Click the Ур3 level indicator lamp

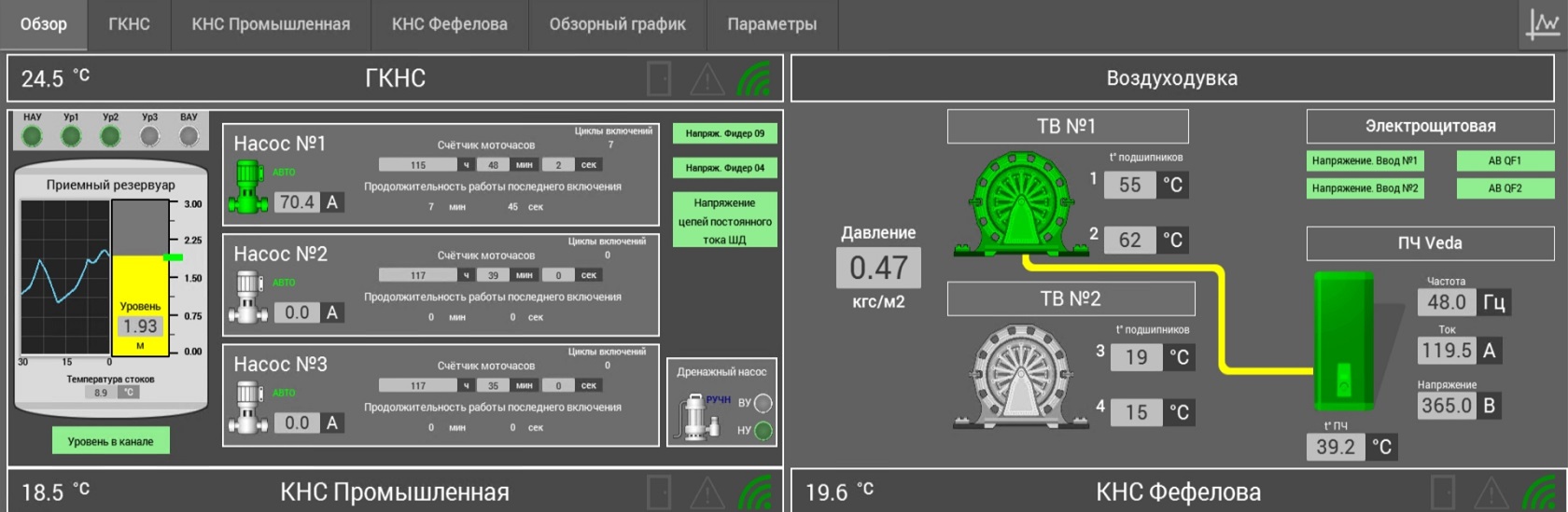(149, 136)
